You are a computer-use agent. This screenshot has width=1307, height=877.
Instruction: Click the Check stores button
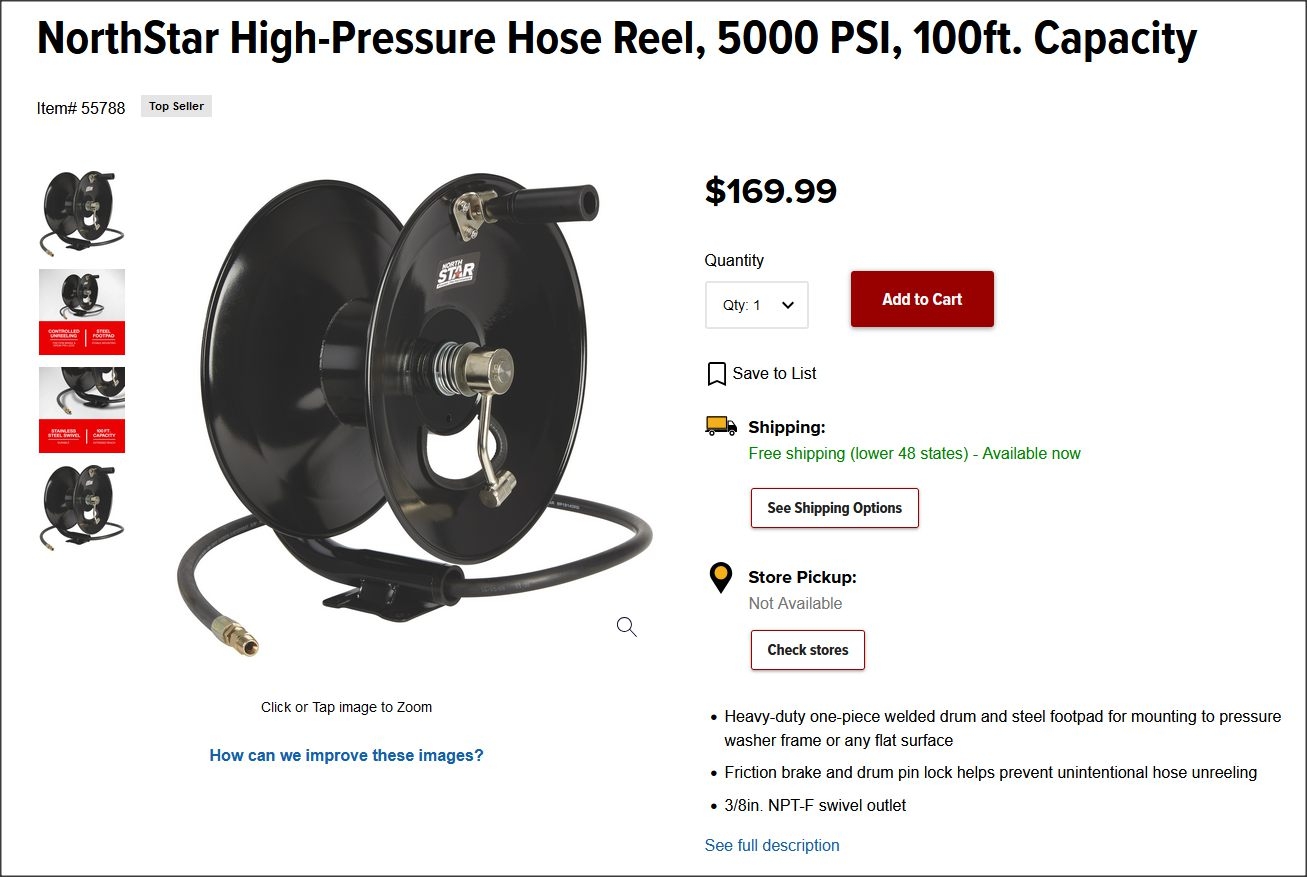tap(808, 650)
